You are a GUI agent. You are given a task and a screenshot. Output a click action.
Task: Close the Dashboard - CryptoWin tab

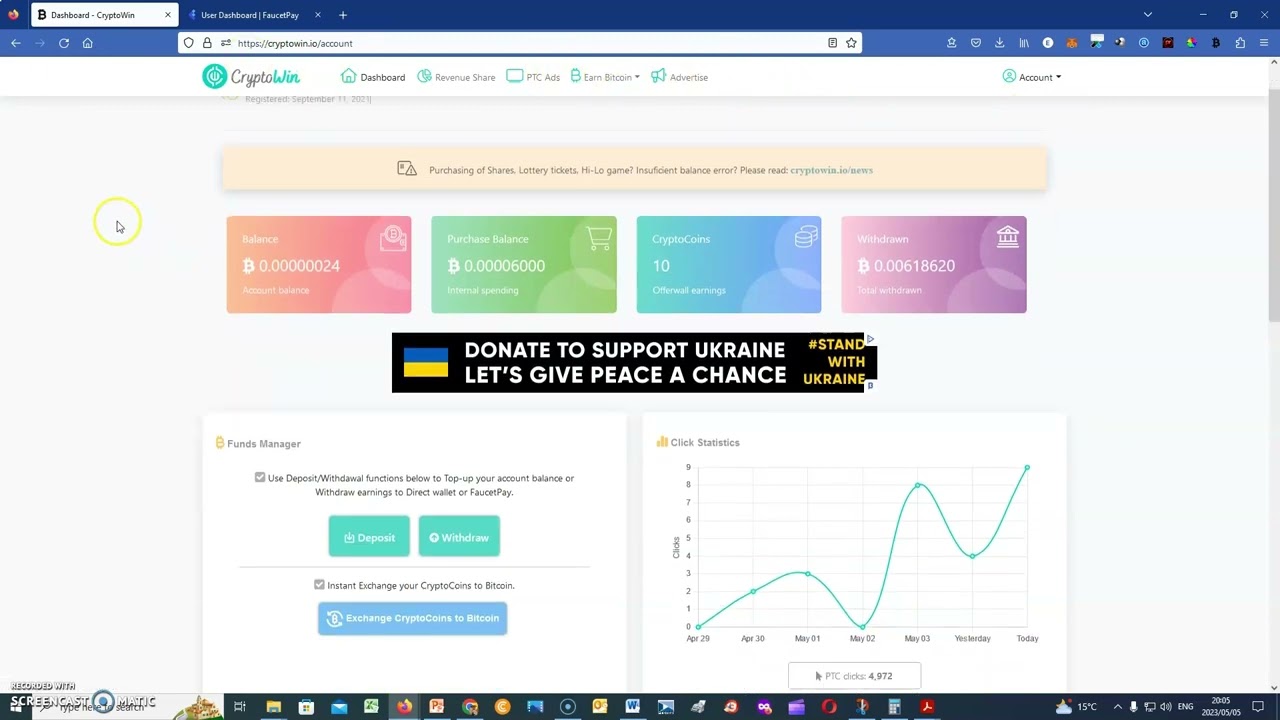pos(167,15)
